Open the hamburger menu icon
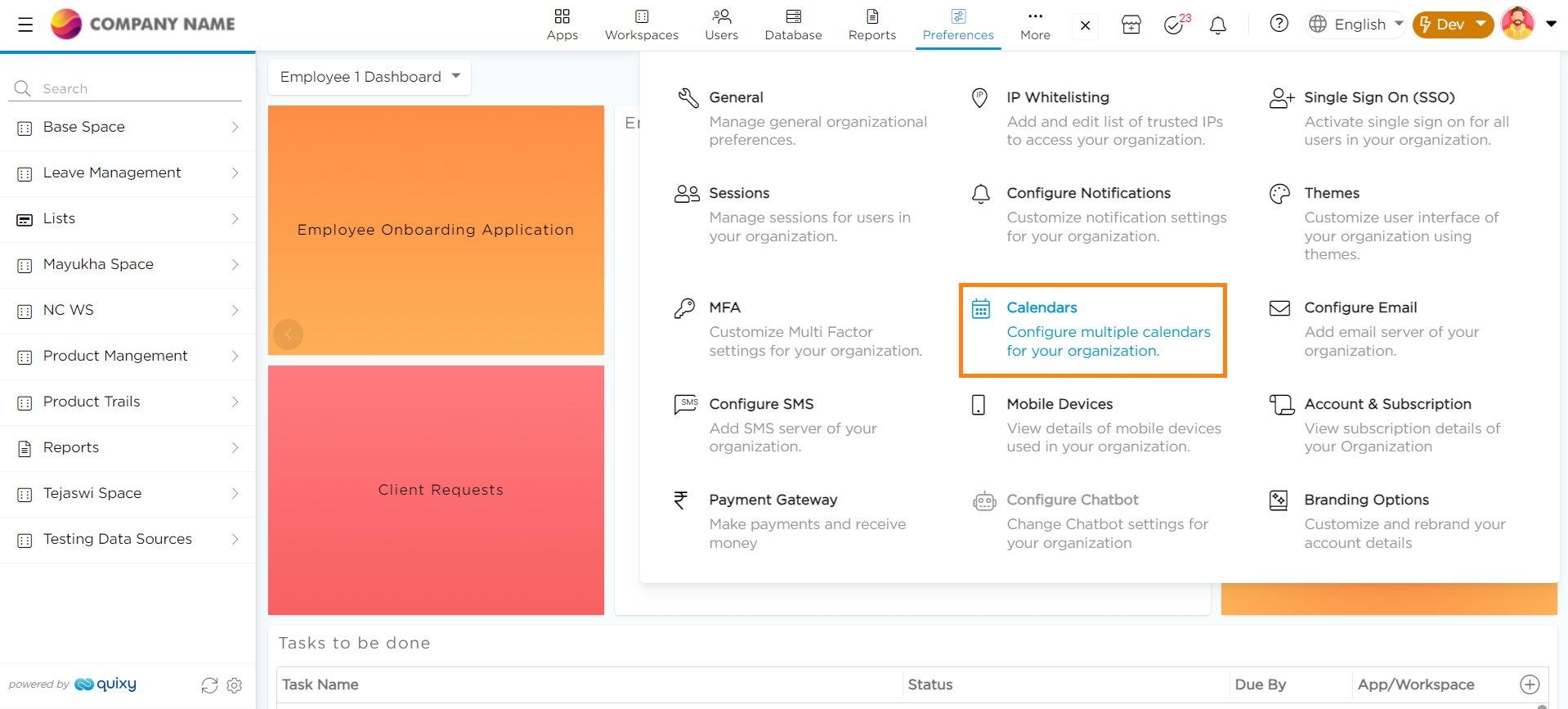This screenshot has height=709, width=1568. [25, 25]
